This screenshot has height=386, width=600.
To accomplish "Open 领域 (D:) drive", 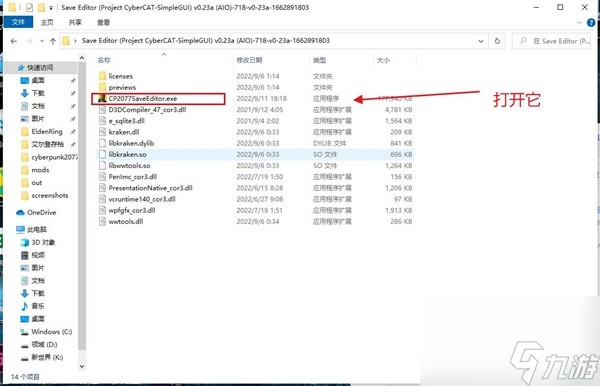I will click(44, 344).
